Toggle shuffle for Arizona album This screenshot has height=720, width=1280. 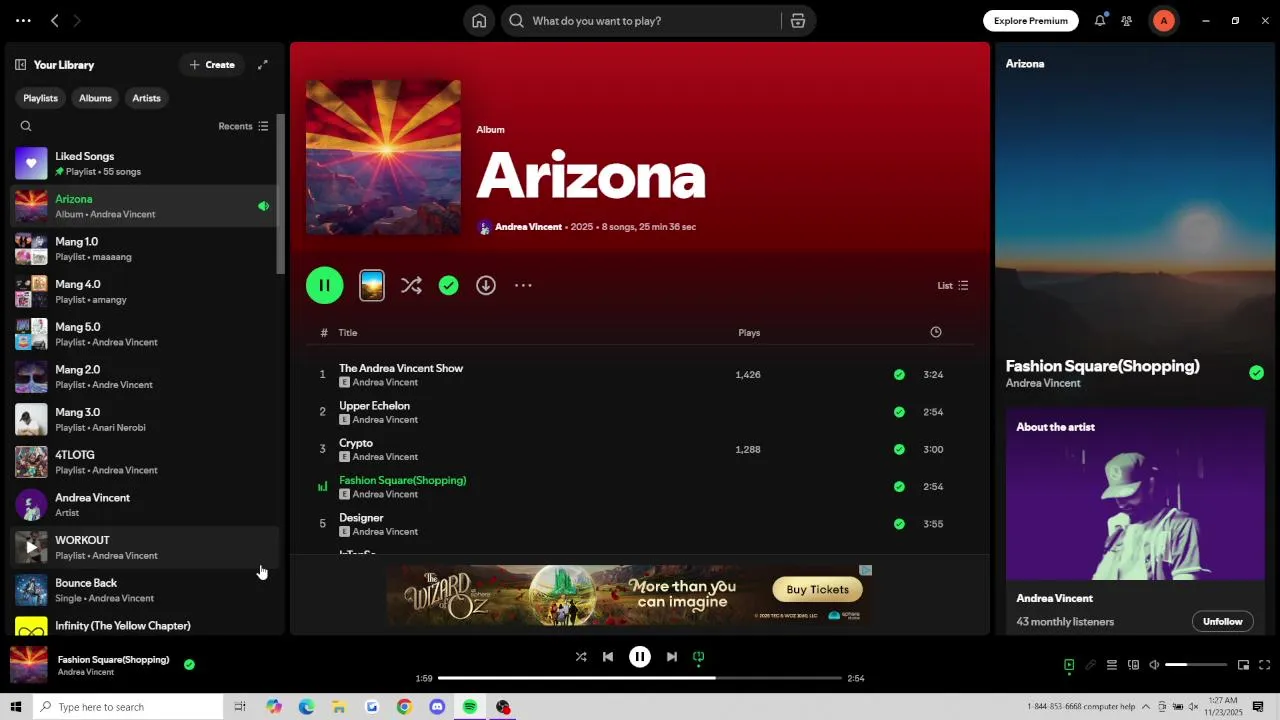[411, 286]
